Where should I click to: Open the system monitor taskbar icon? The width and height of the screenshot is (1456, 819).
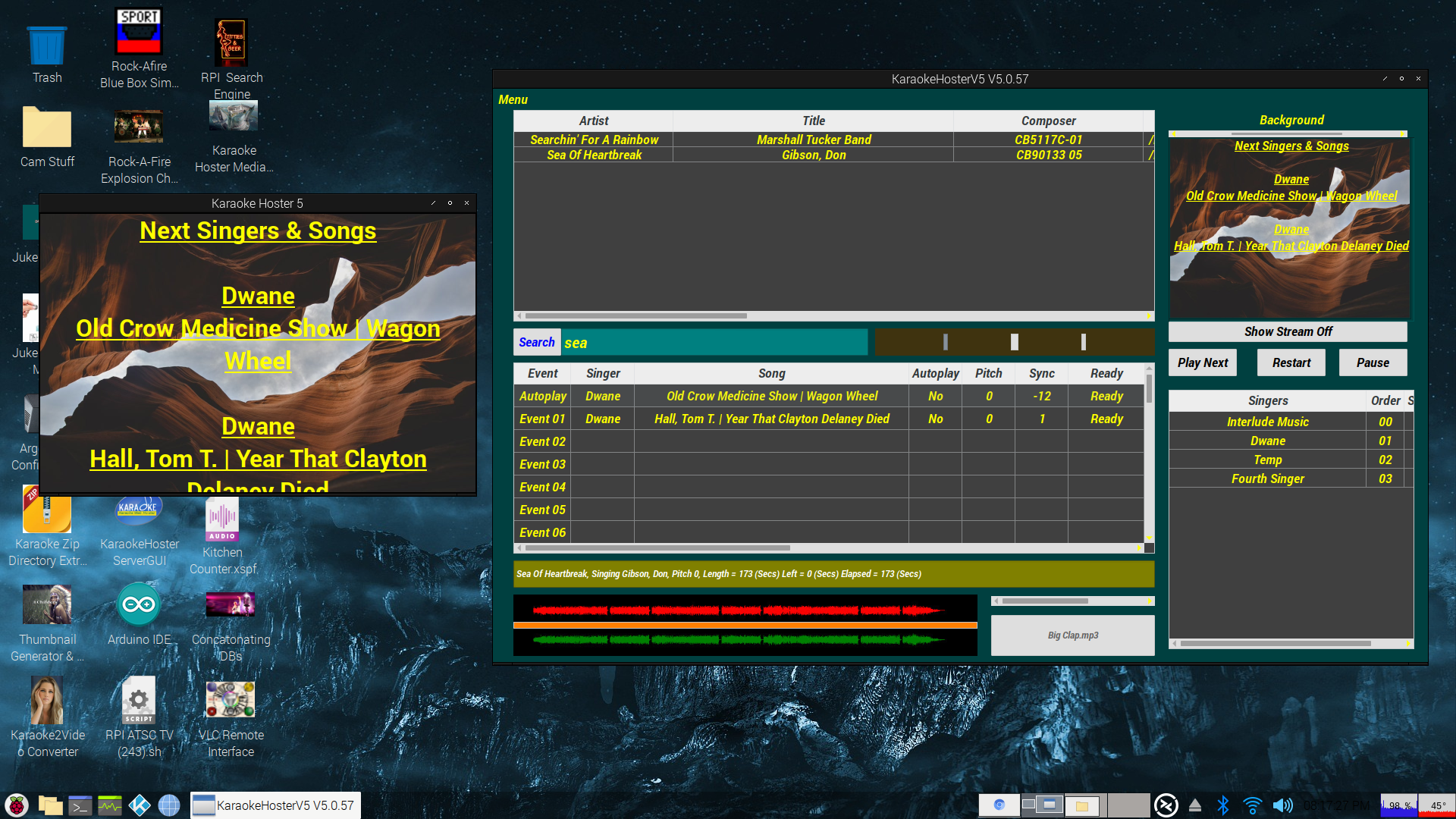coord(110,805)
